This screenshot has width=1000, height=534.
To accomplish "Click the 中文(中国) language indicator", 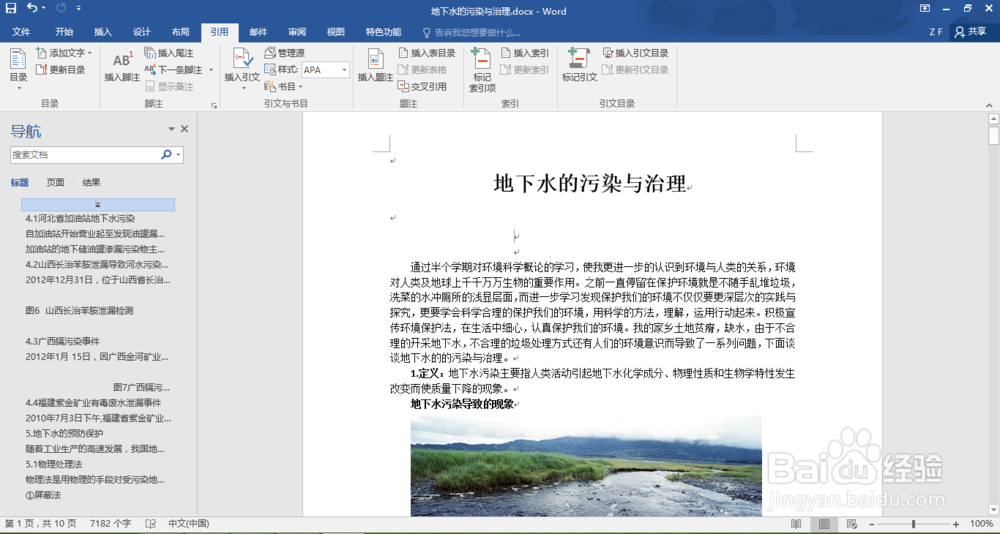I will coord(189,523).
